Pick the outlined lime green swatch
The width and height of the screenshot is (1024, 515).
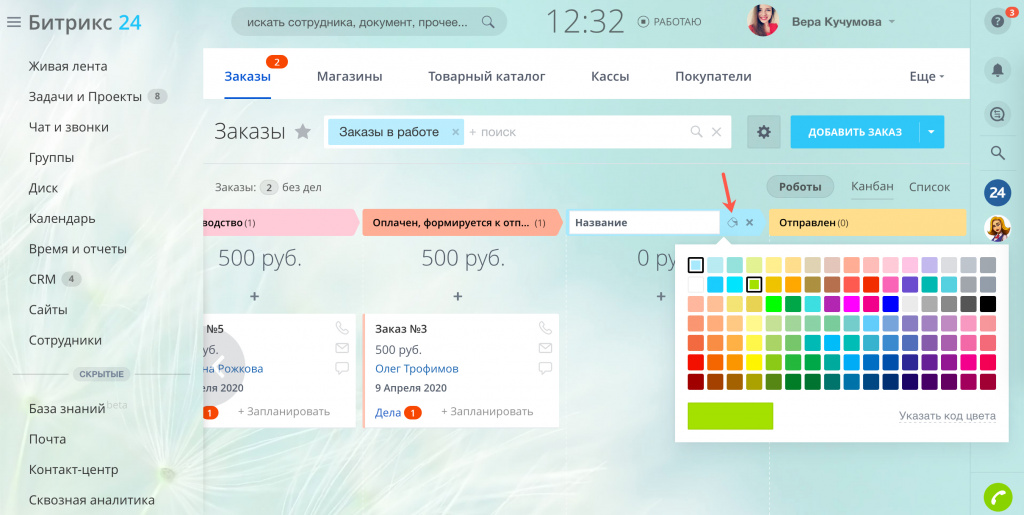(754, 285)
